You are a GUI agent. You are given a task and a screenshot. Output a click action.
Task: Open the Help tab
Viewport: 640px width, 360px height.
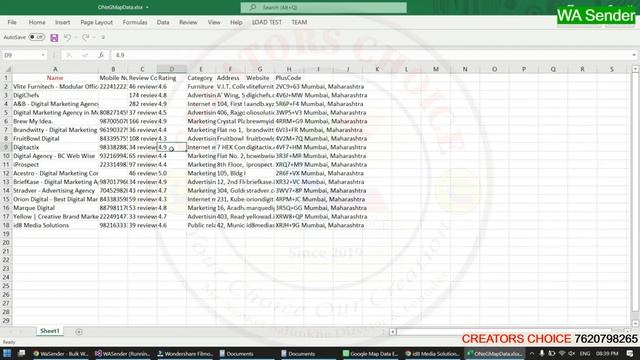[x=236, y=22]
